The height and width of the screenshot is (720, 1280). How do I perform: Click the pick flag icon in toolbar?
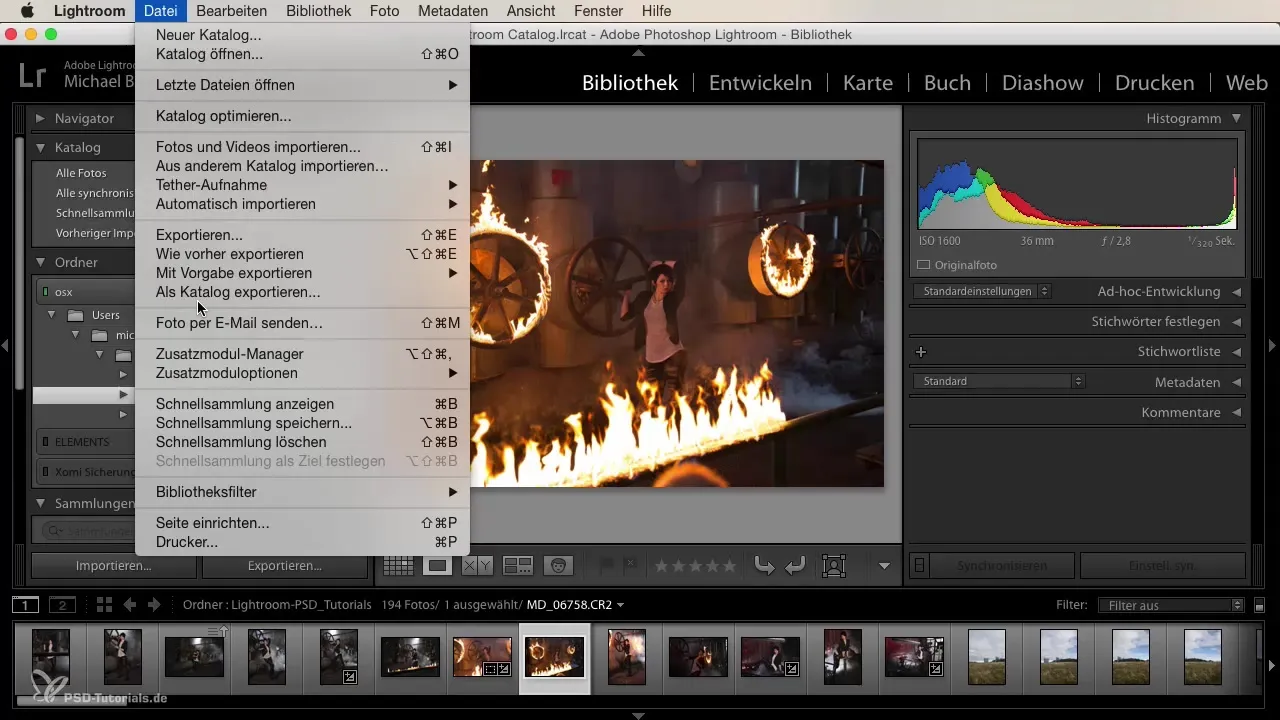606,566
